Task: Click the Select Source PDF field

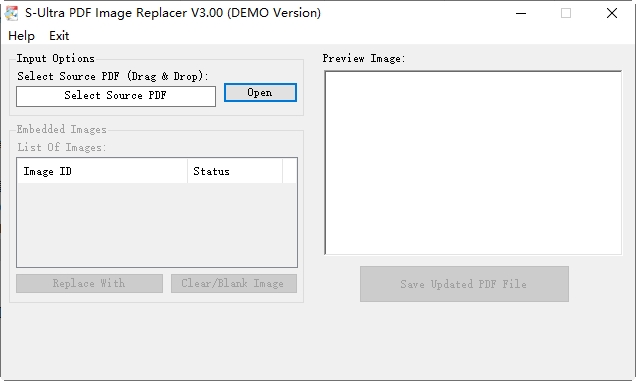Action: (x=116, y=96)
